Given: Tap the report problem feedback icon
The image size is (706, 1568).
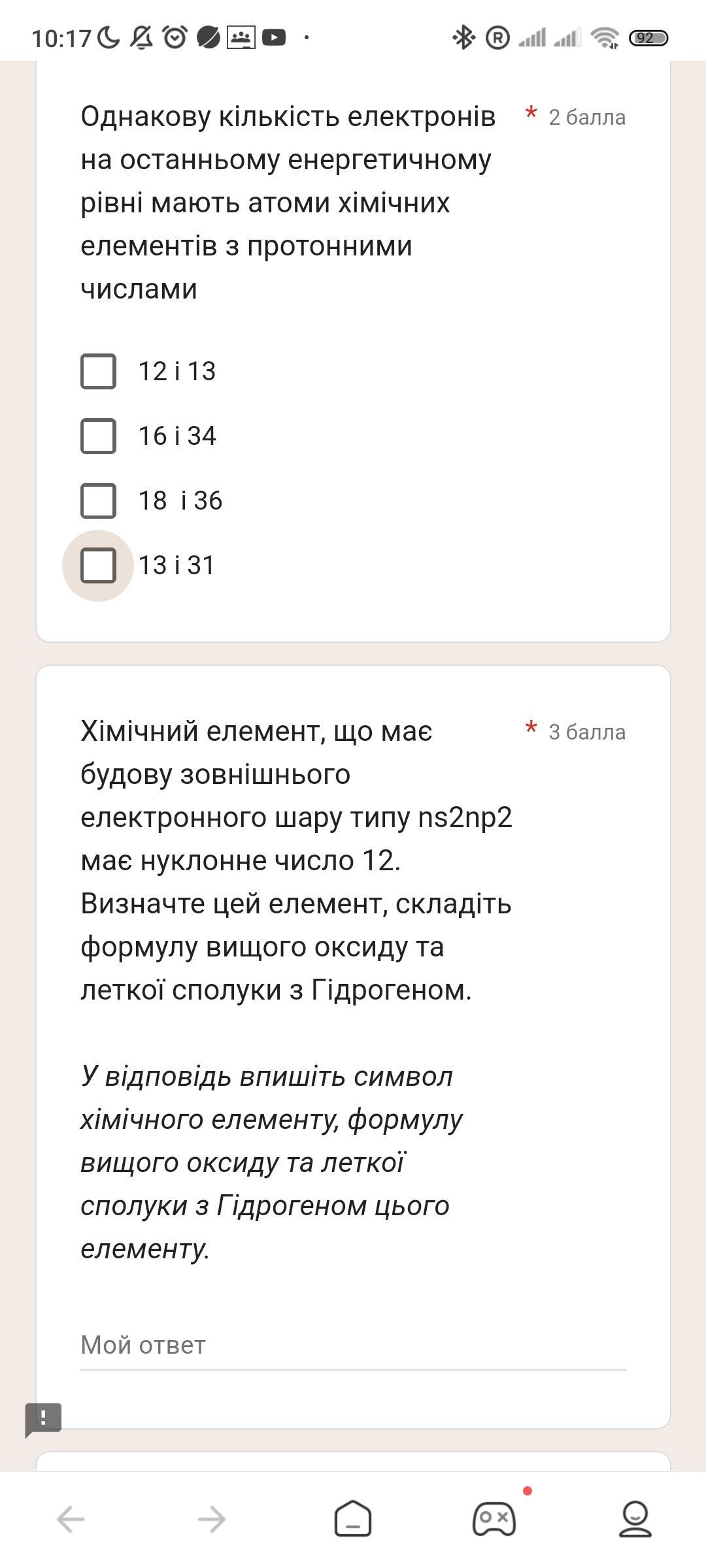Looking at the screenshot, I should pos(43,1420).
